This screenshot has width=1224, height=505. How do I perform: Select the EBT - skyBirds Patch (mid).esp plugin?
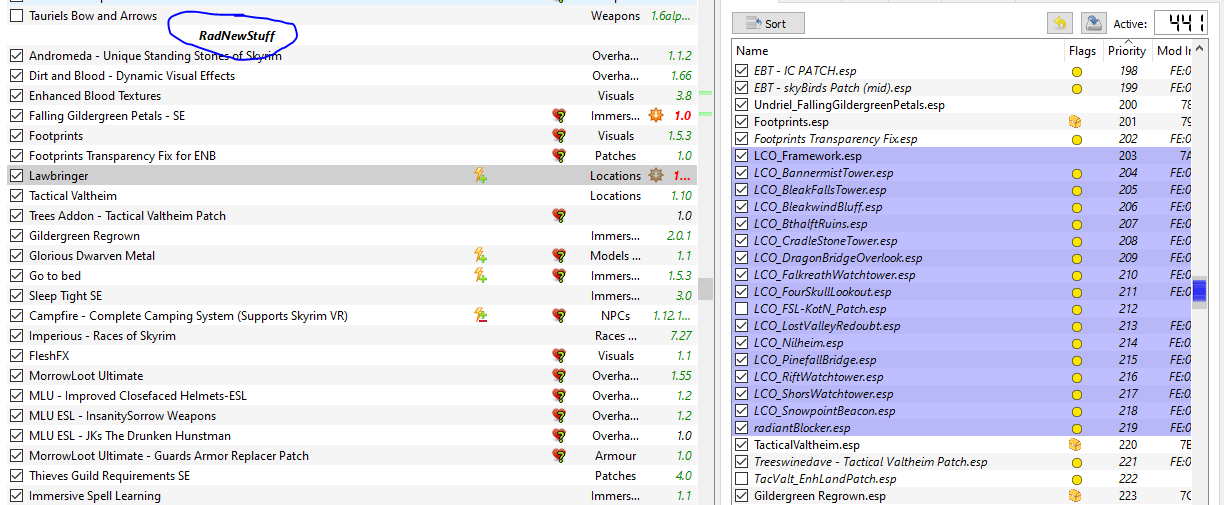[962, 88]
